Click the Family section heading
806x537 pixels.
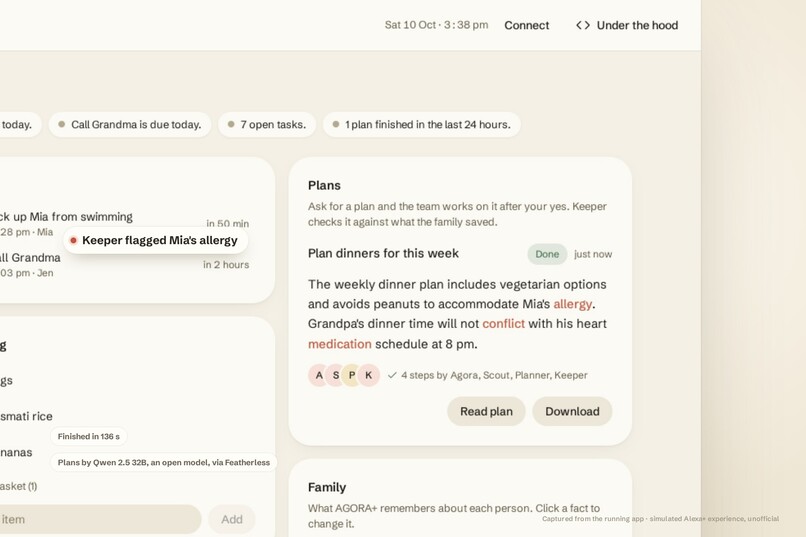pyautogui.click(x=327, y=487)
